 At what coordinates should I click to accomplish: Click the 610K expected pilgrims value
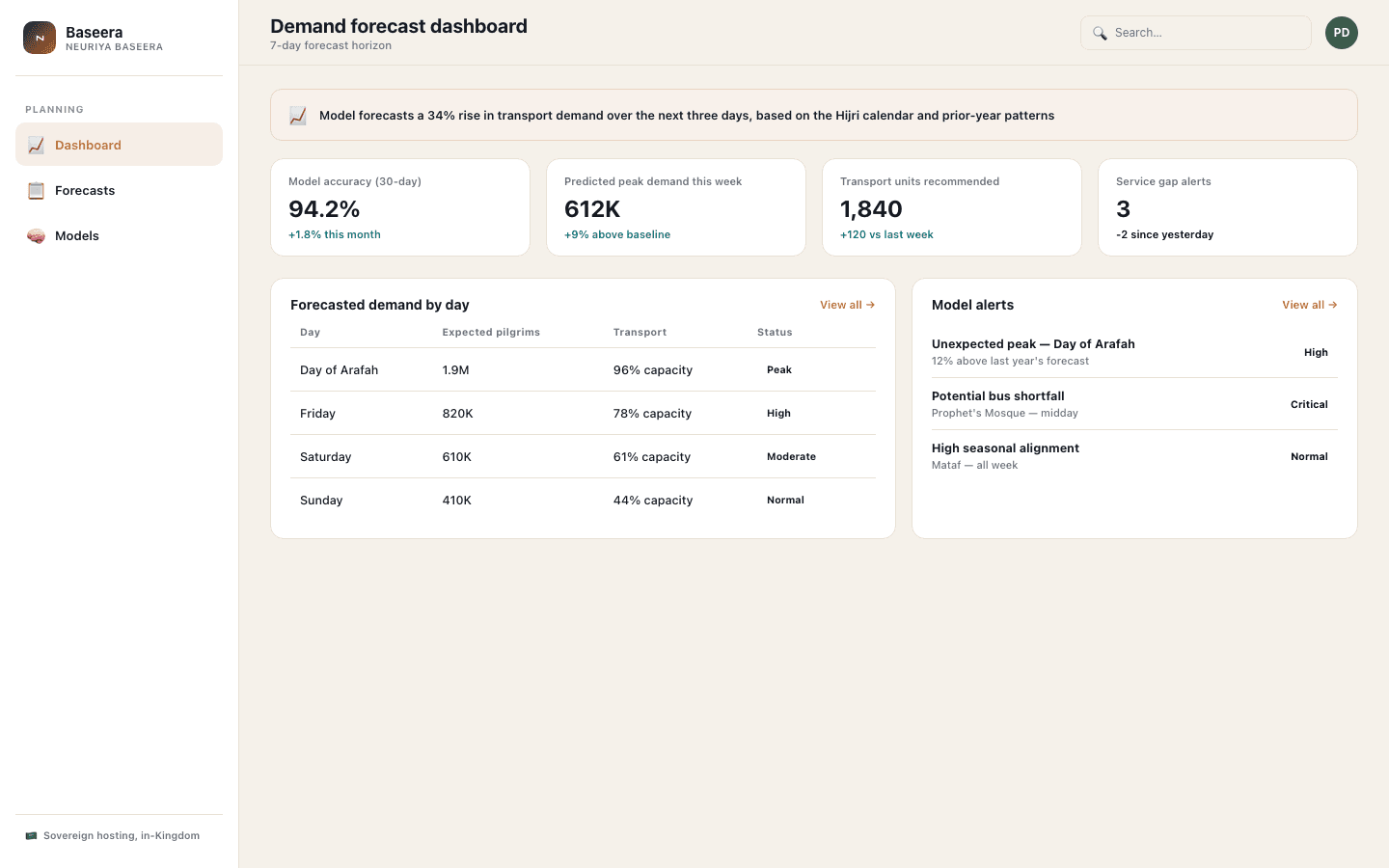tap(457, 456)
